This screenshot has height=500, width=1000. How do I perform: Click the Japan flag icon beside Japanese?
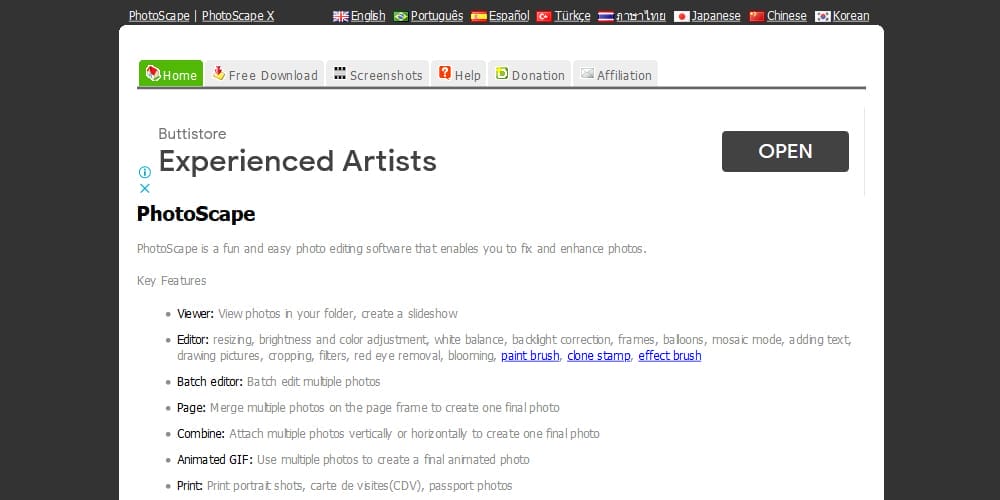coord(682,17)
